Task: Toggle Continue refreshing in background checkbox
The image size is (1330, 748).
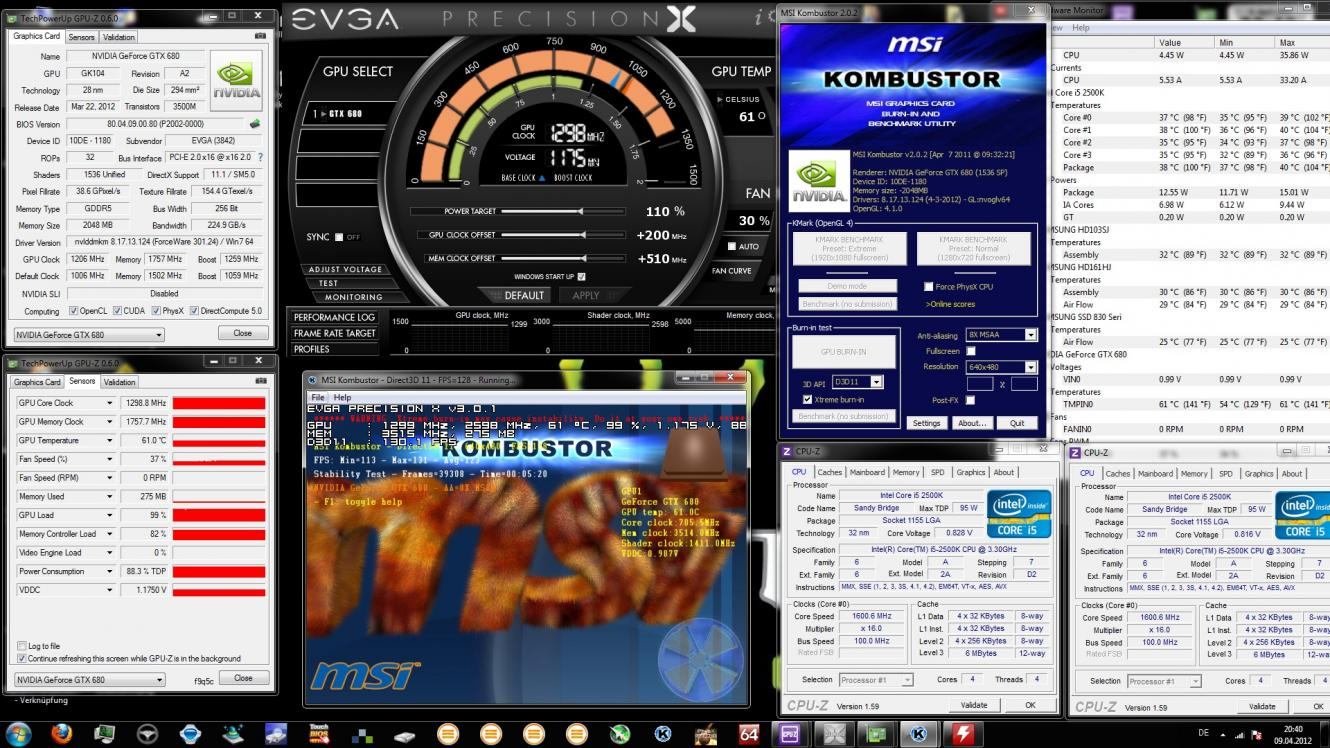Action: pyautogui.click(x=22, y=658)
